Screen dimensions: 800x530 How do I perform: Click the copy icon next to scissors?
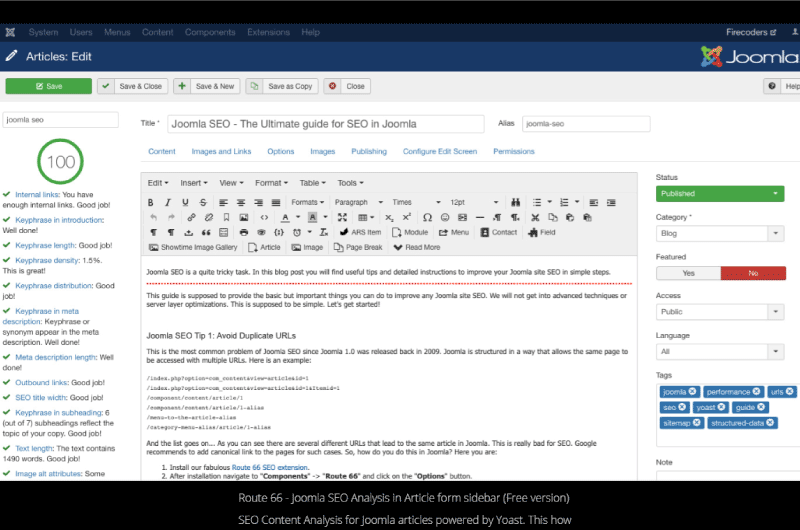(553, 217)
